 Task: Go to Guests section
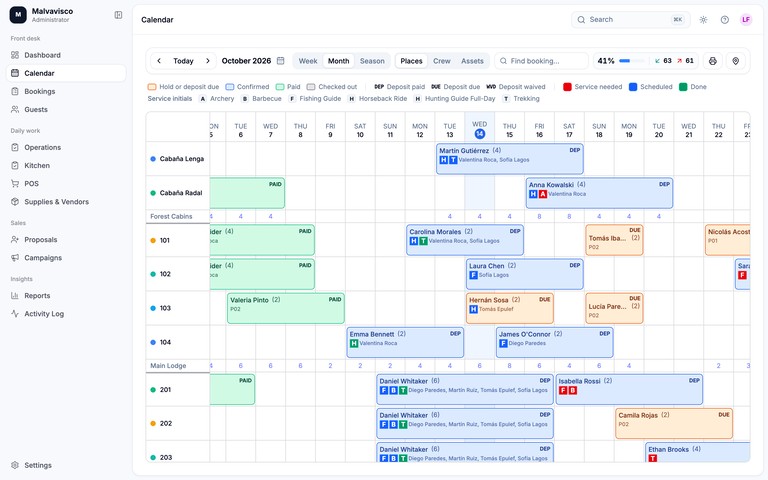(x=66, y=109)
